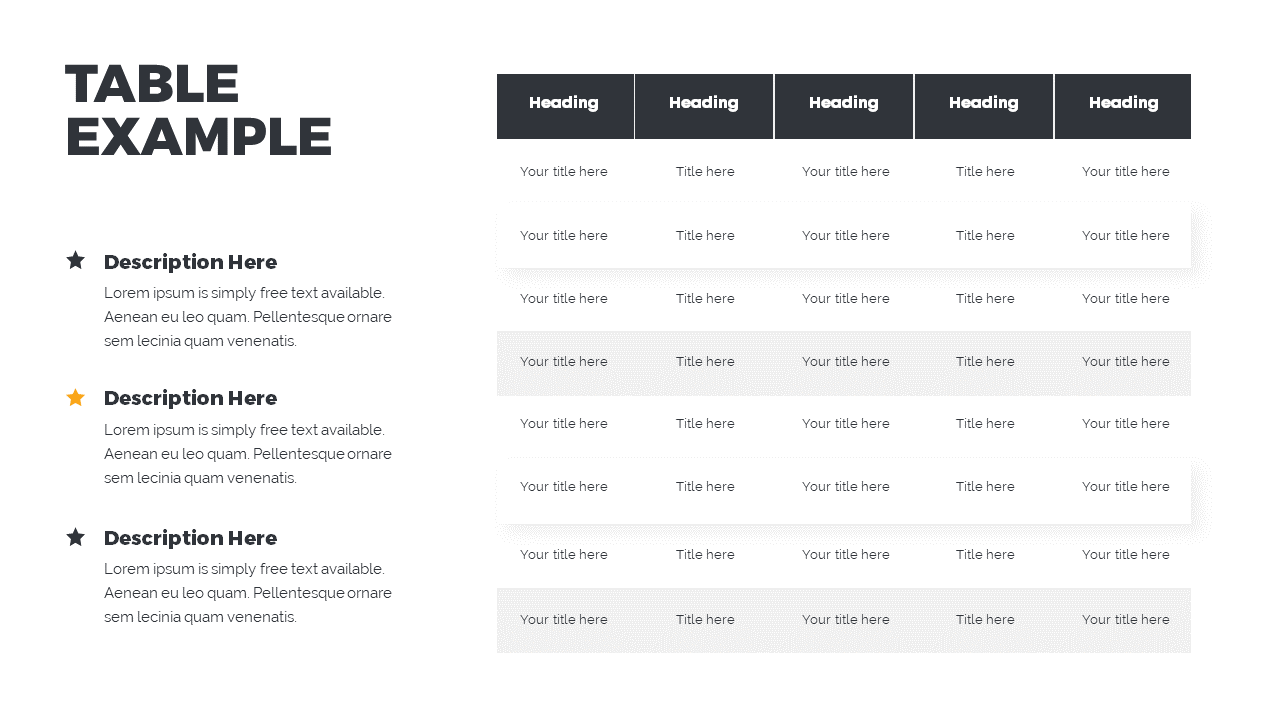
Task: Click the dark star beside the first description
Action: pos(76,261)
